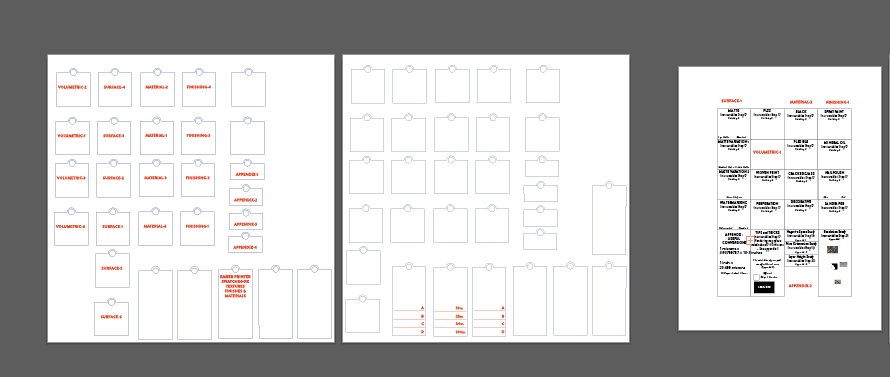Select the APPENDIX-3 tag label

(245, 225)
